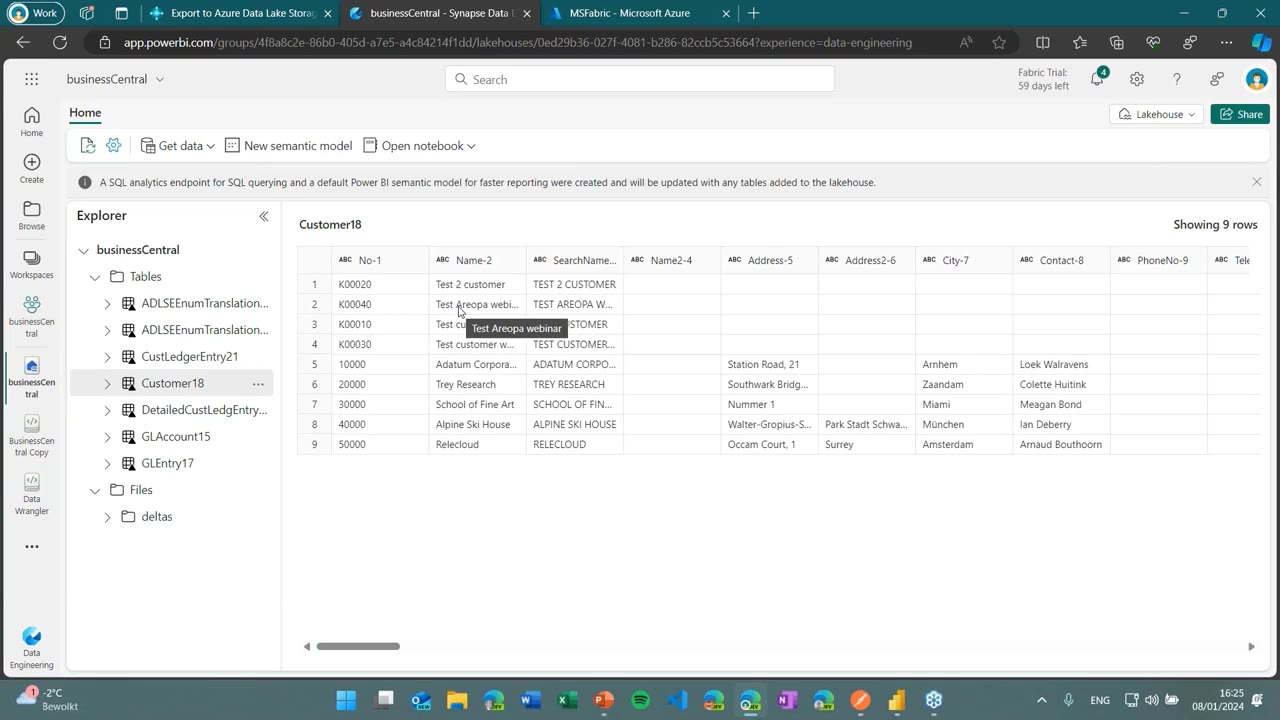Open the Data Wrangler item in the sidebar

click(32, 495)
